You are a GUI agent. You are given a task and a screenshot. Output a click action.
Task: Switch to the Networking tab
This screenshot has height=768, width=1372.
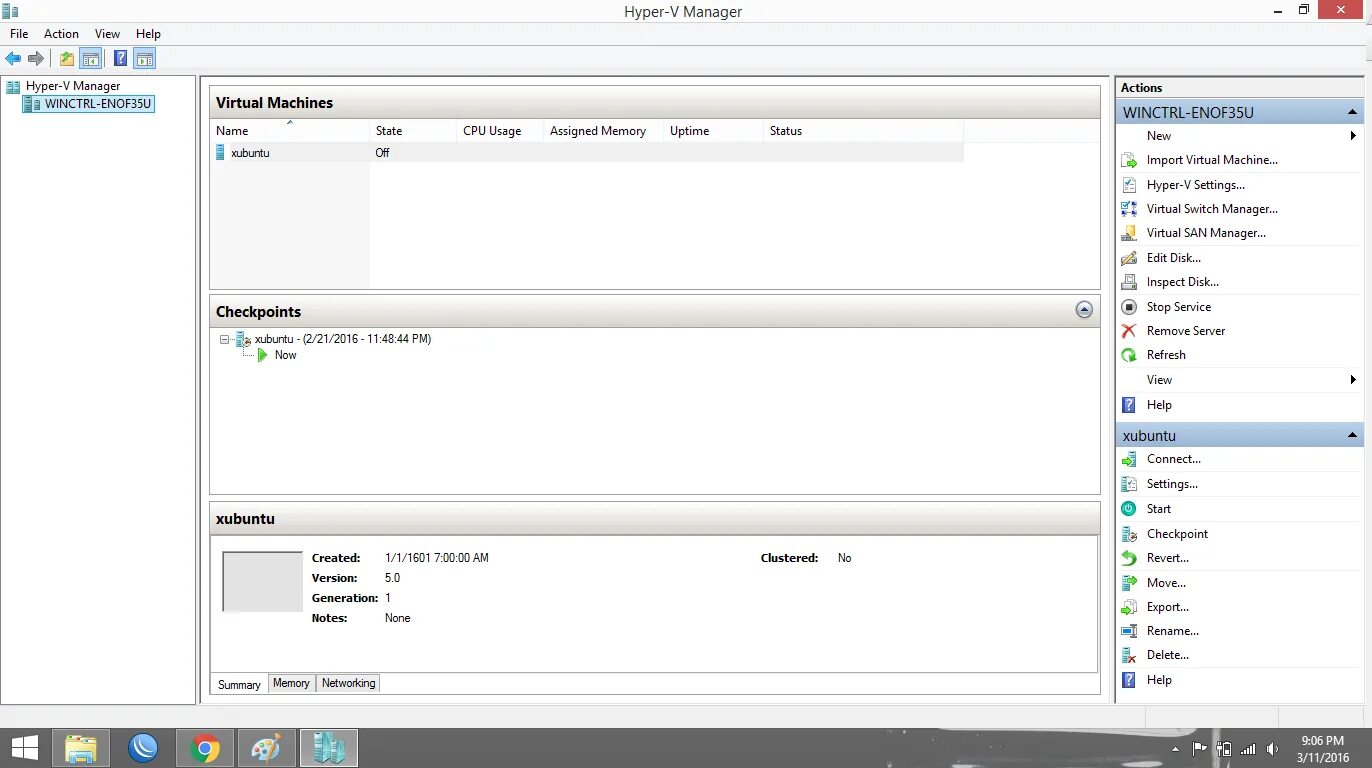tap(349, 683)
